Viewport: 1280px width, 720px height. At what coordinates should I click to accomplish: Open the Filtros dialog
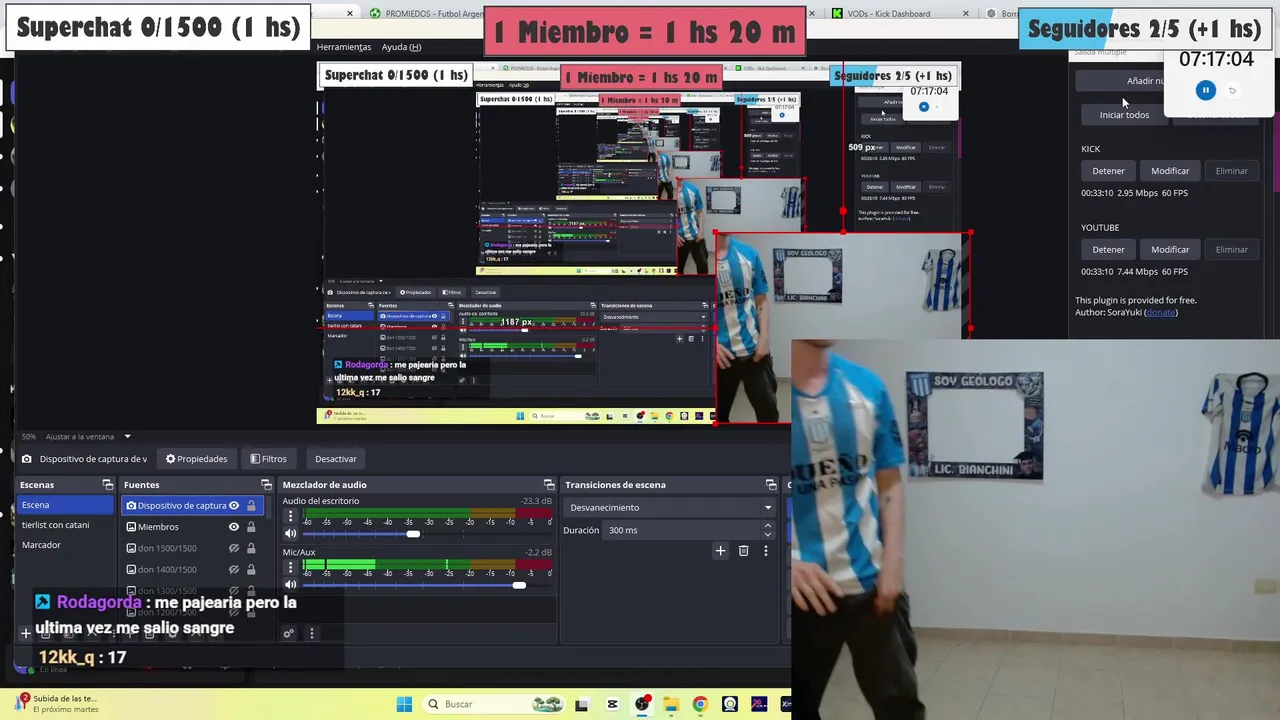click(x=268, y=459)
